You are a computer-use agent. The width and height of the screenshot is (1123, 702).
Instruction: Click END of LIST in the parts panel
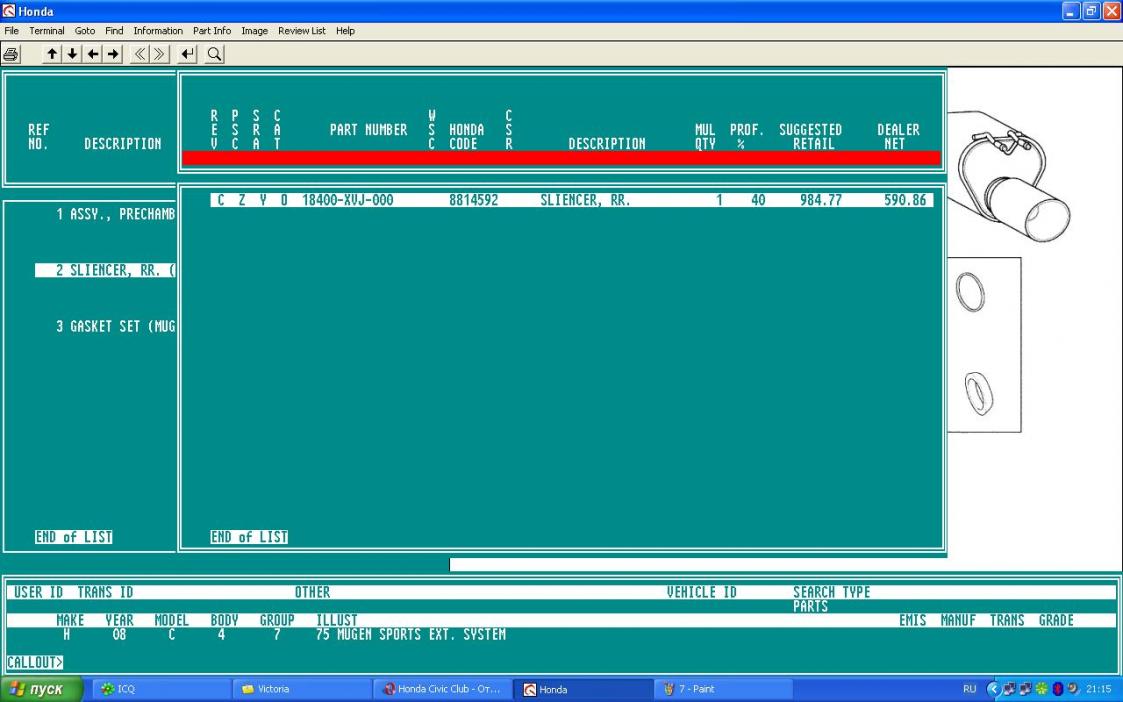(249, 537)
